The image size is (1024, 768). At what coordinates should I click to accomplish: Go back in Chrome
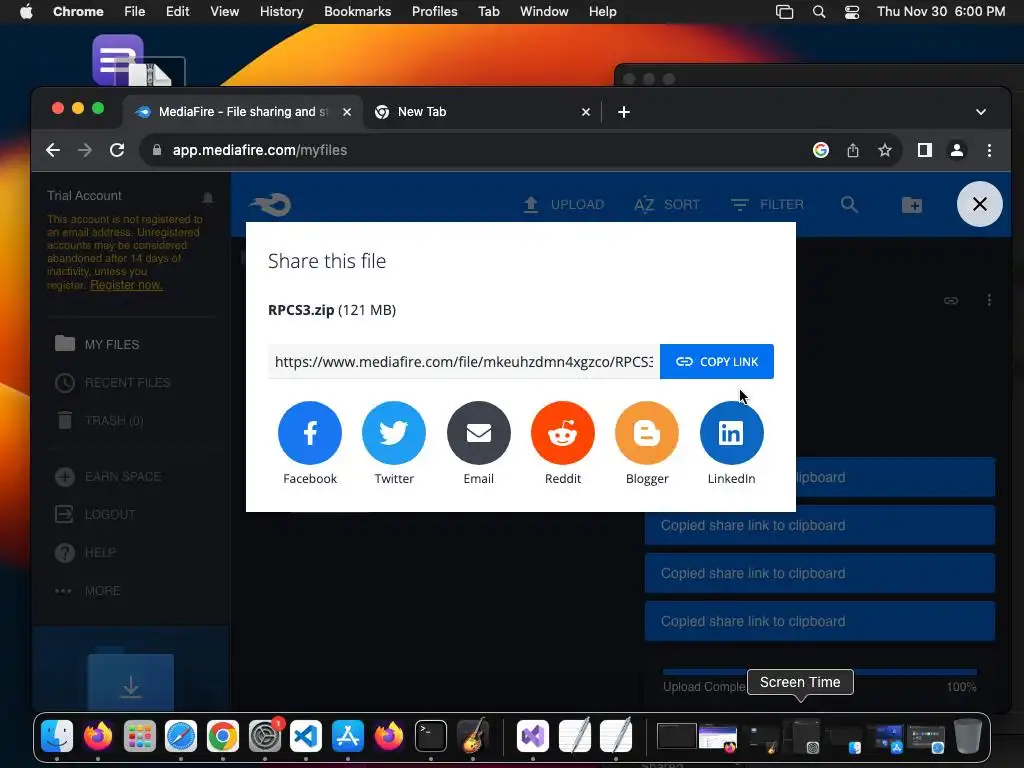[53, 150]
